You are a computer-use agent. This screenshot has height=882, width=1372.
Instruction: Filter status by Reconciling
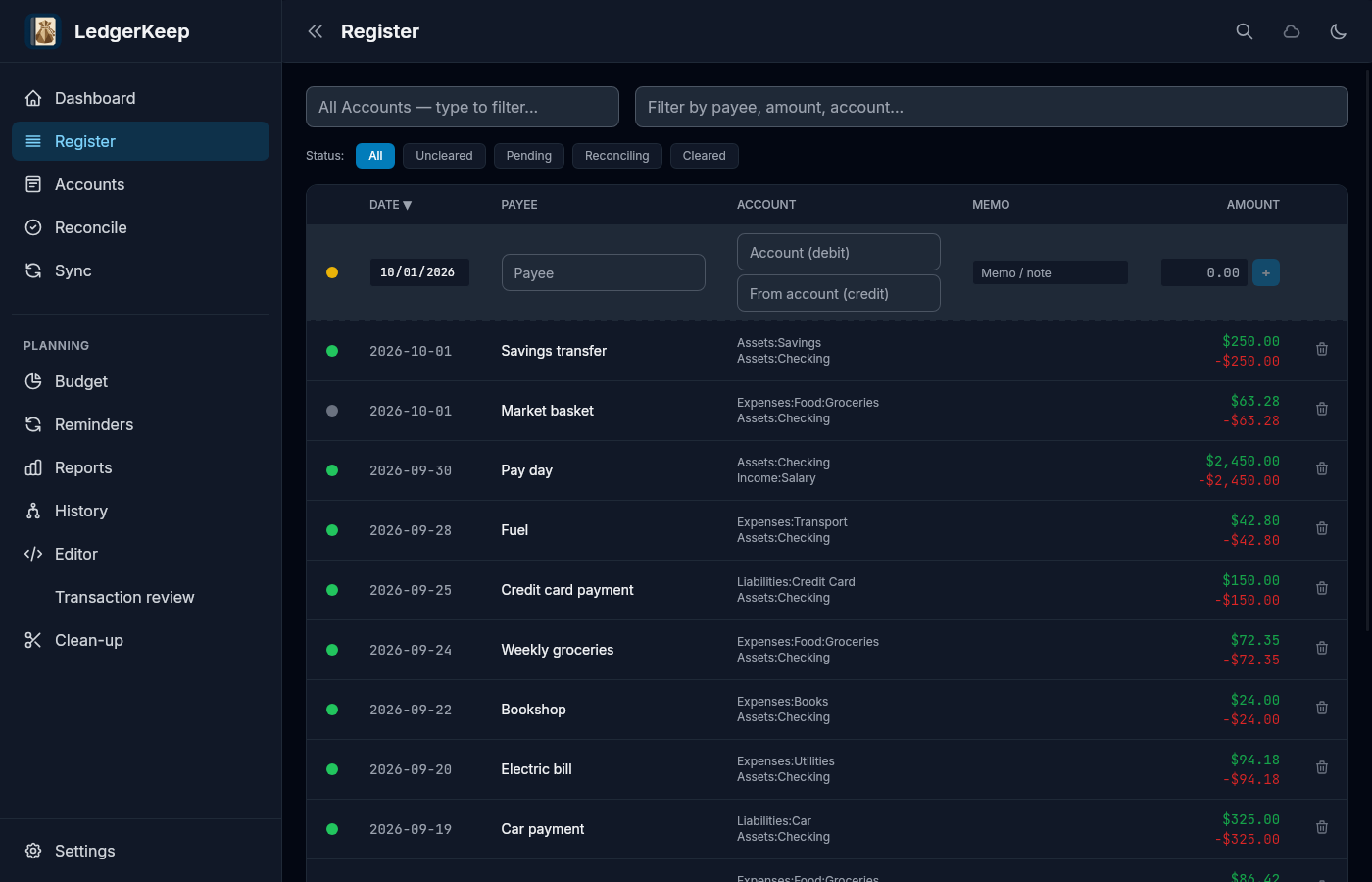click(x=617, y=156)
